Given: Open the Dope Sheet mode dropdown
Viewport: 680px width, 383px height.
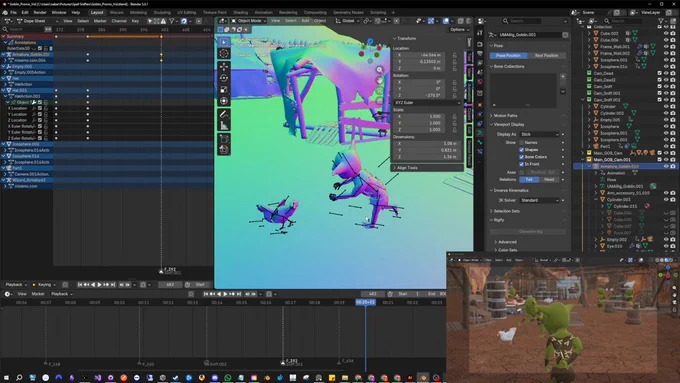Looking at the screenshot, I should (37, 21).
